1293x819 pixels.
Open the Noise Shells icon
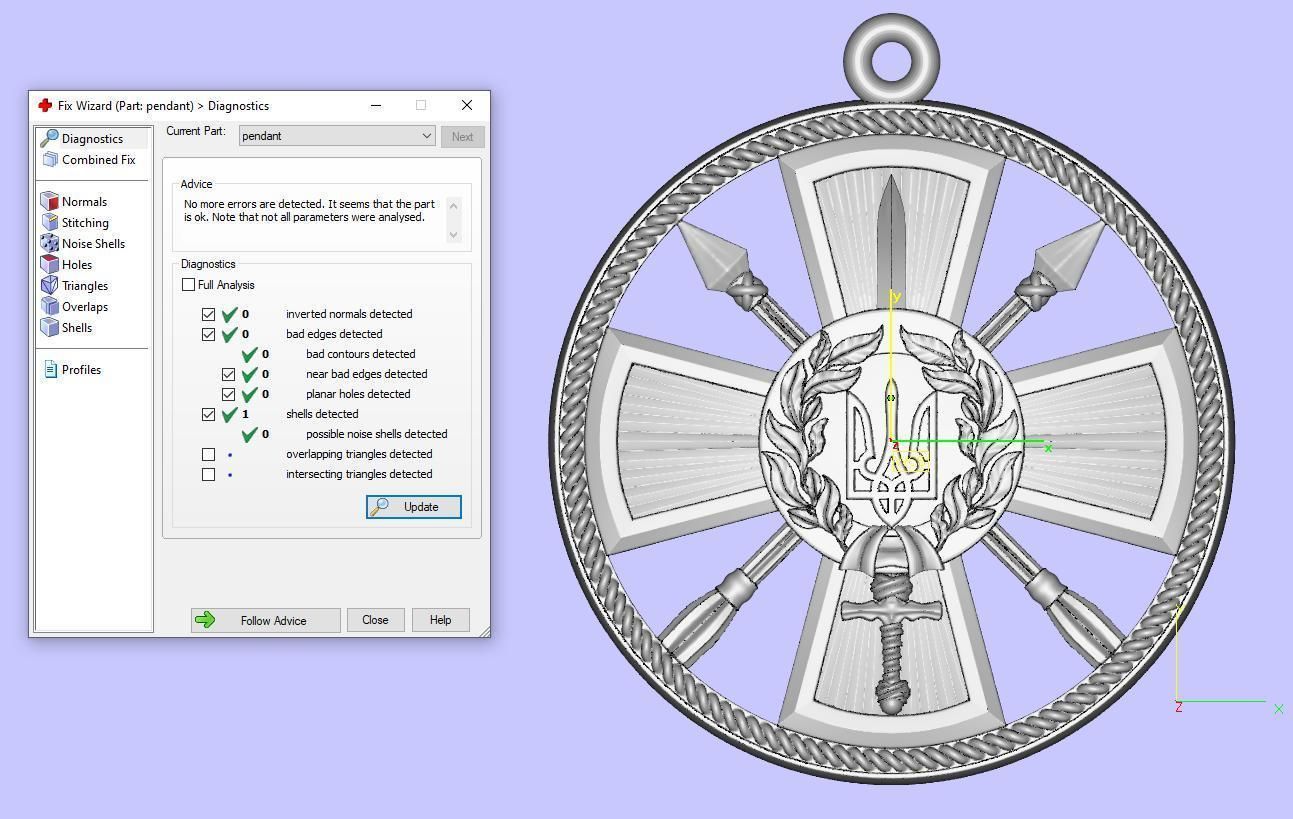tap(50, 243)
